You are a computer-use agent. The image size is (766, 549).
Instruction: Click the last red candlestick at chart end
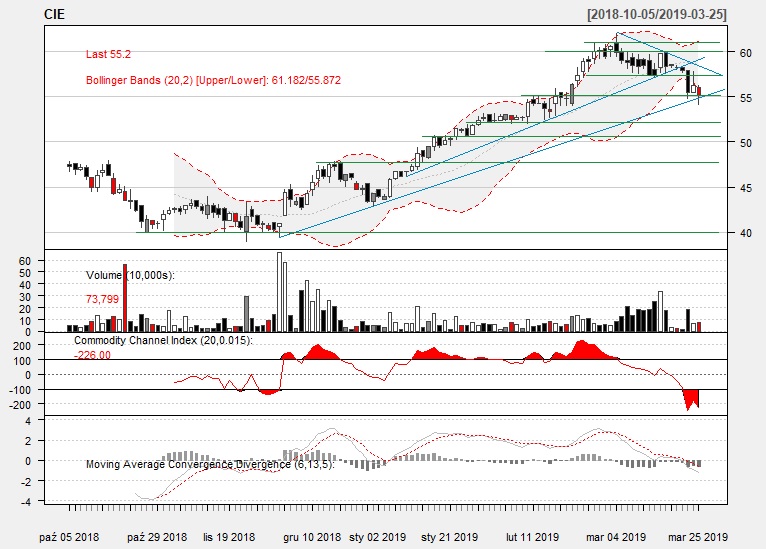click(x=699, y=92)
